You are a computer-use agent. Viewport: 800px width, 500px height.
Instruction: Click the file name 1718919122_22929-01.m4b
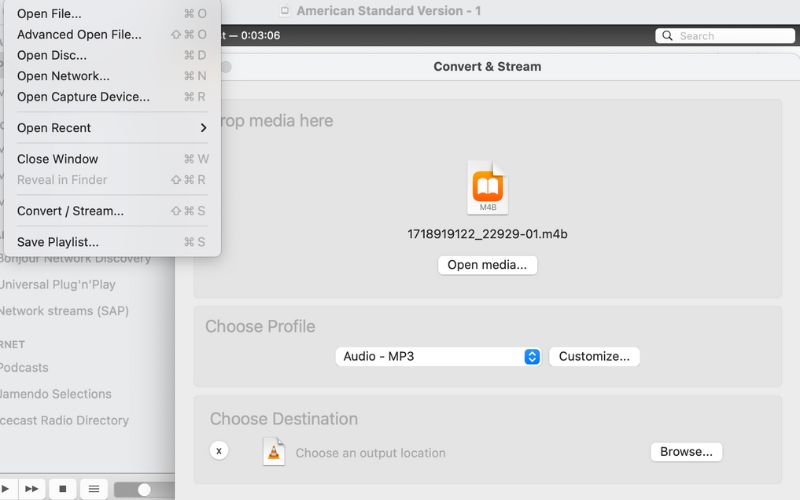(x=487, y=235)
